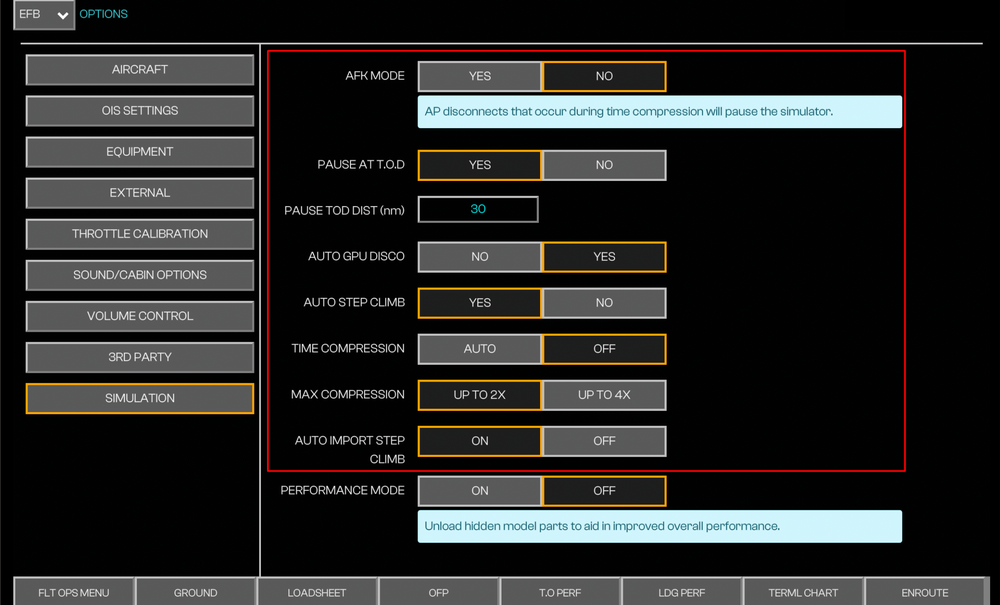This screenshot has width=1000, height=605.
Task: Switch to the LOADSHEET tab
Action: coord(317,592)
